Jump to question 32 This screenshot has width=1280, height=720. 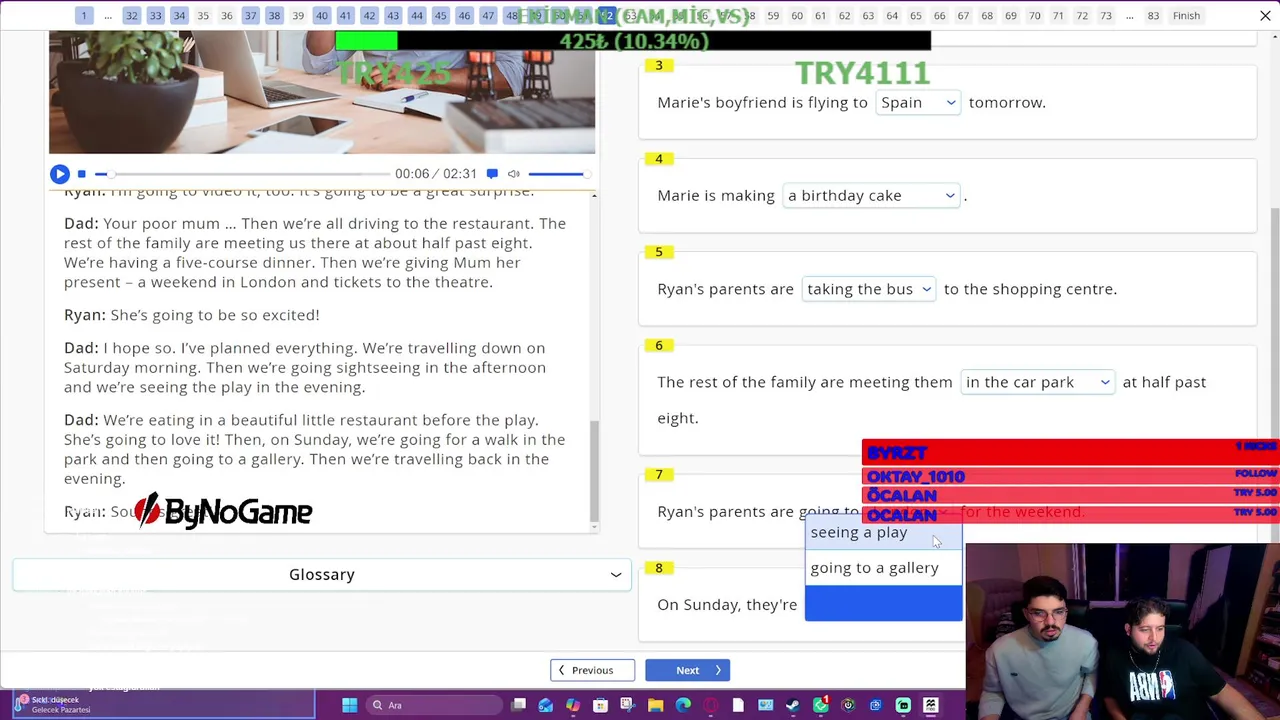(132, 16)
